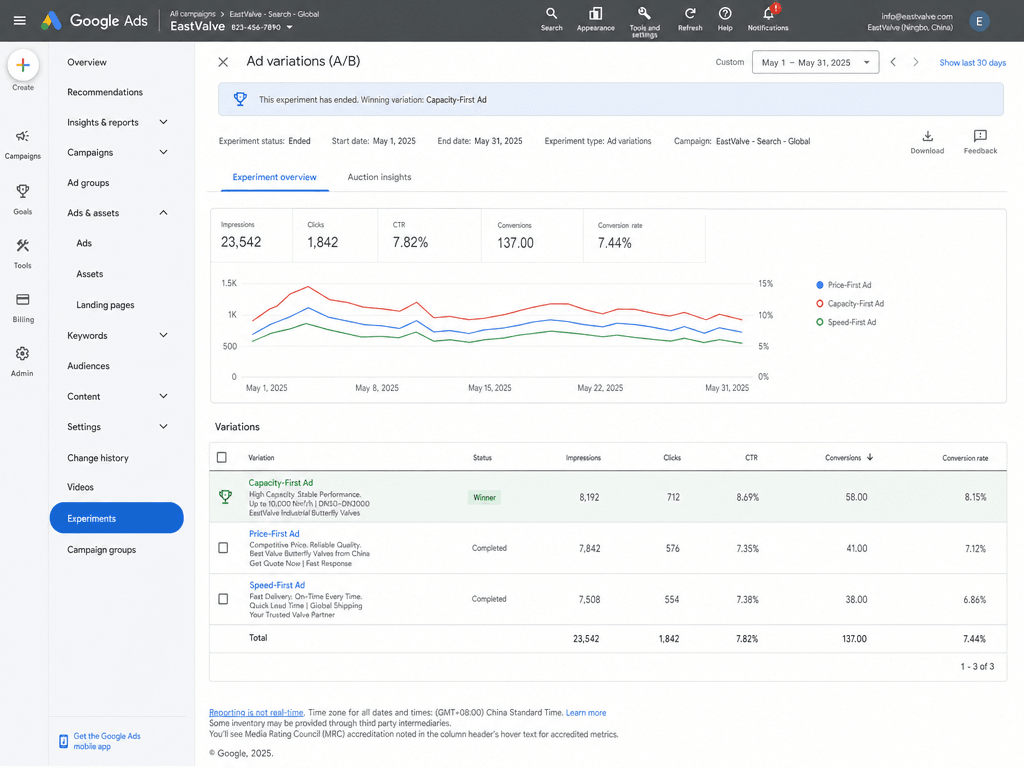Open the hamburger main menu
Image resolution: width=1024 pixels, height=768 pixels.
pos(20,20)
